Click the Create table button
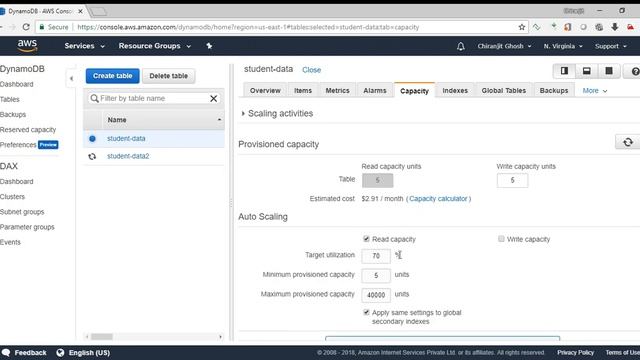Image resolution: width=640 pixels, height=360 pixels. tap(112, 76)
